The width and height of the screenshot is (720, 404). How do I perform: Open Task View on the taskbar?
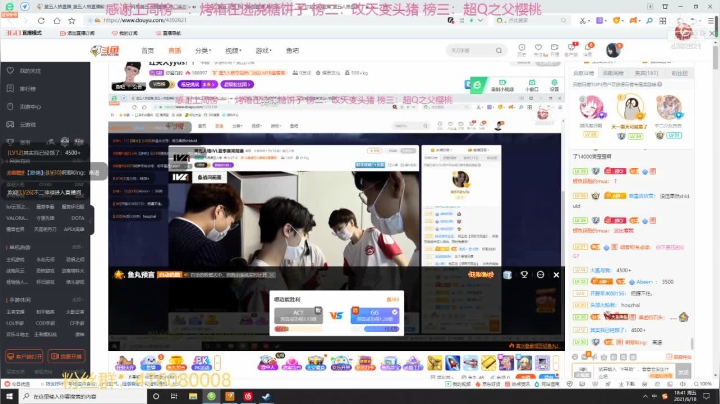pyautogui.click(x=174, y=396)
